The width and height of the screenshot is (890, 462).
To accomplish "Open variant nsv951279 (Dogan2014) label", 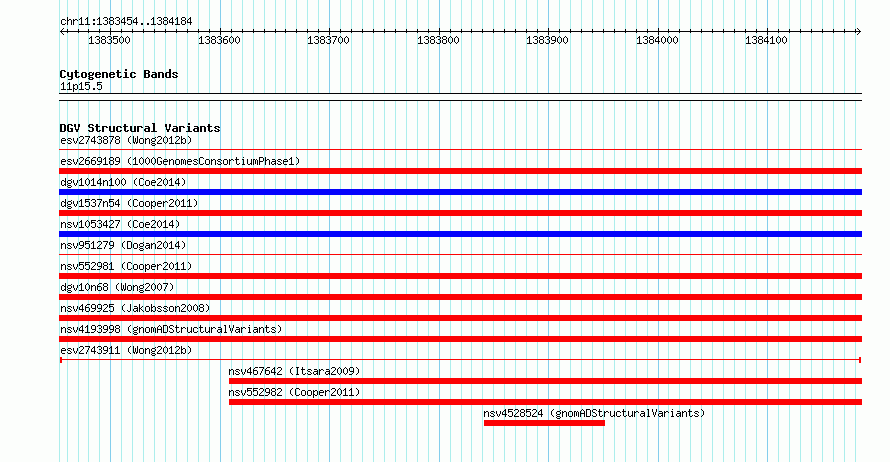I will [123, 245].
